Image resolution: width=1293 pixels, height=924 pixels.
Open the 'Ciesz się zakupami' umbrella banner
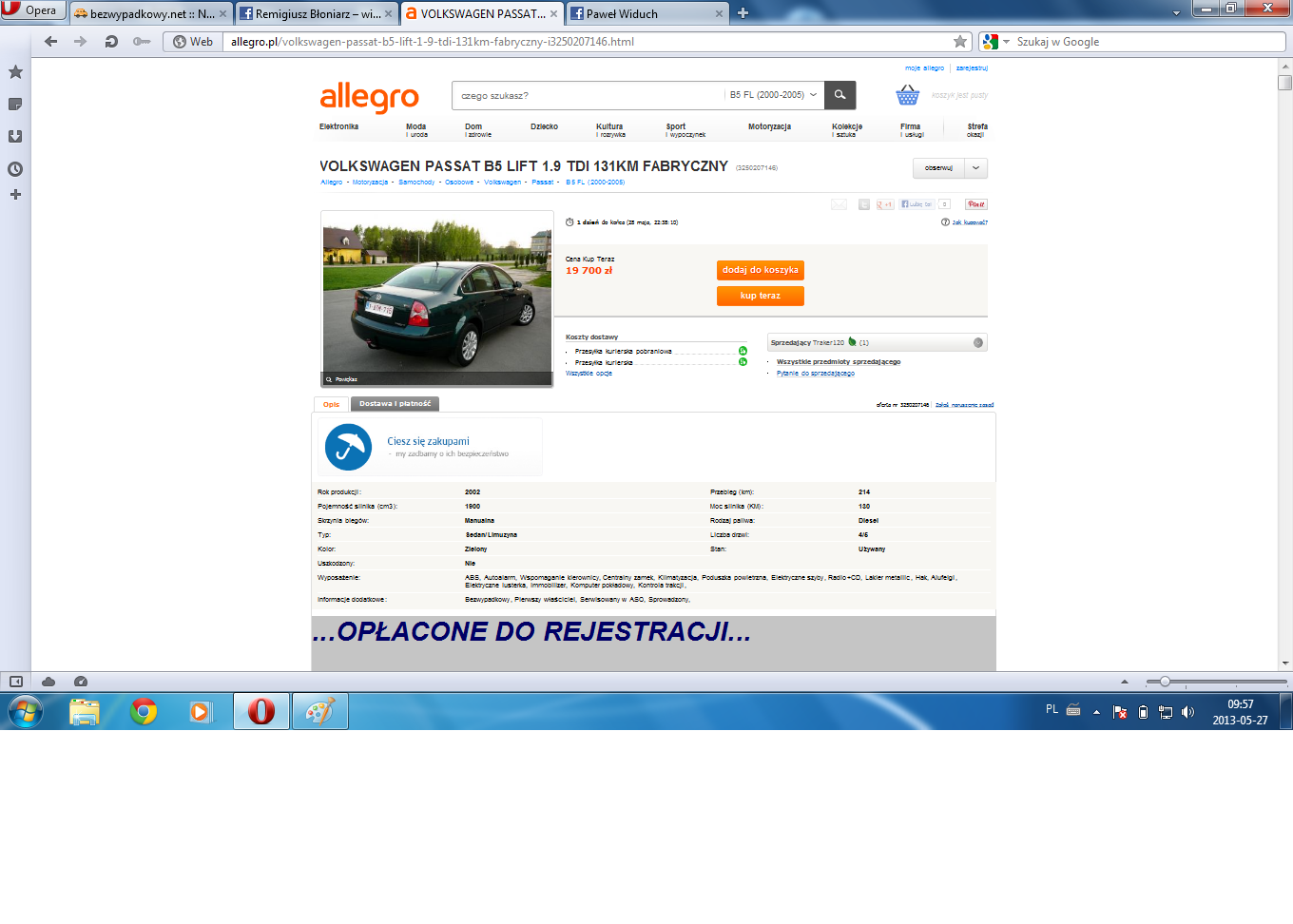[430, 447]
